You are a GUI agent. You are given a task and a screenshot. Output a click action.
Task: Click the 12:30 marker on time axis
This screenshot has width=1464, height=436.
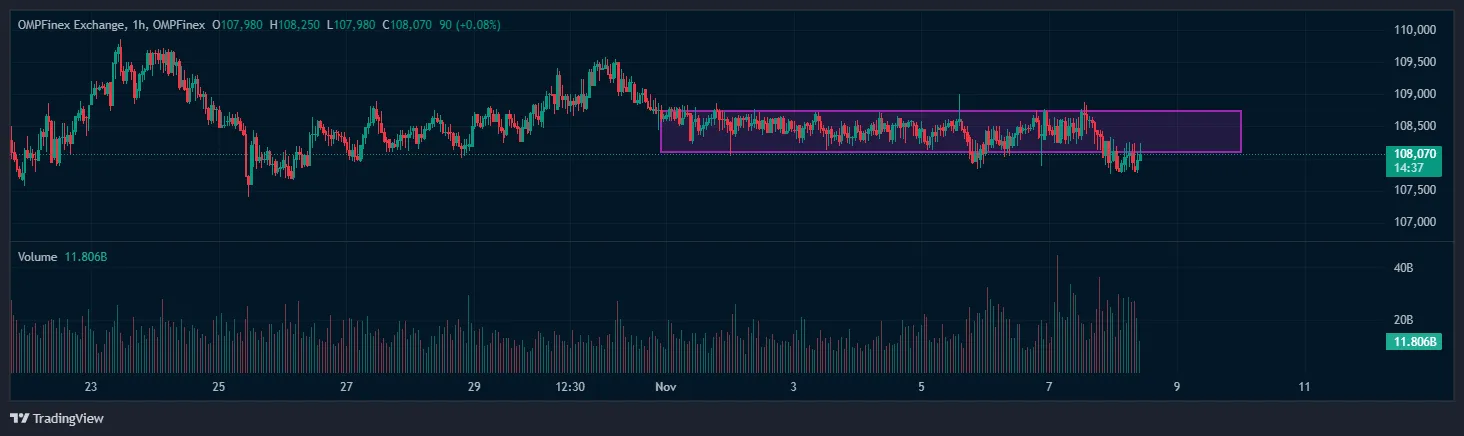pyautogui.click(x=570, y=386)
